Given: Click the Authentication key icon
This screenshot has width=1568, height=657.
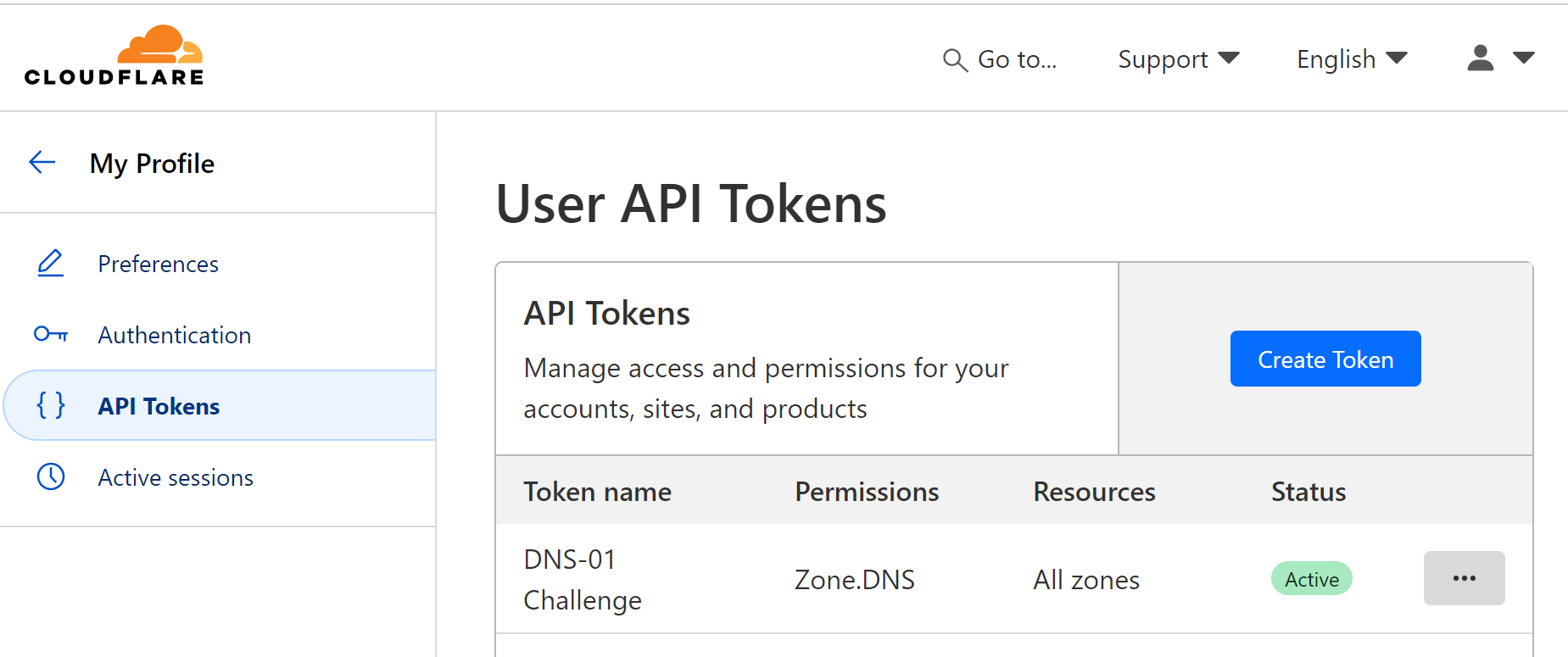Looking at the screenshot, I should [51, 334].
